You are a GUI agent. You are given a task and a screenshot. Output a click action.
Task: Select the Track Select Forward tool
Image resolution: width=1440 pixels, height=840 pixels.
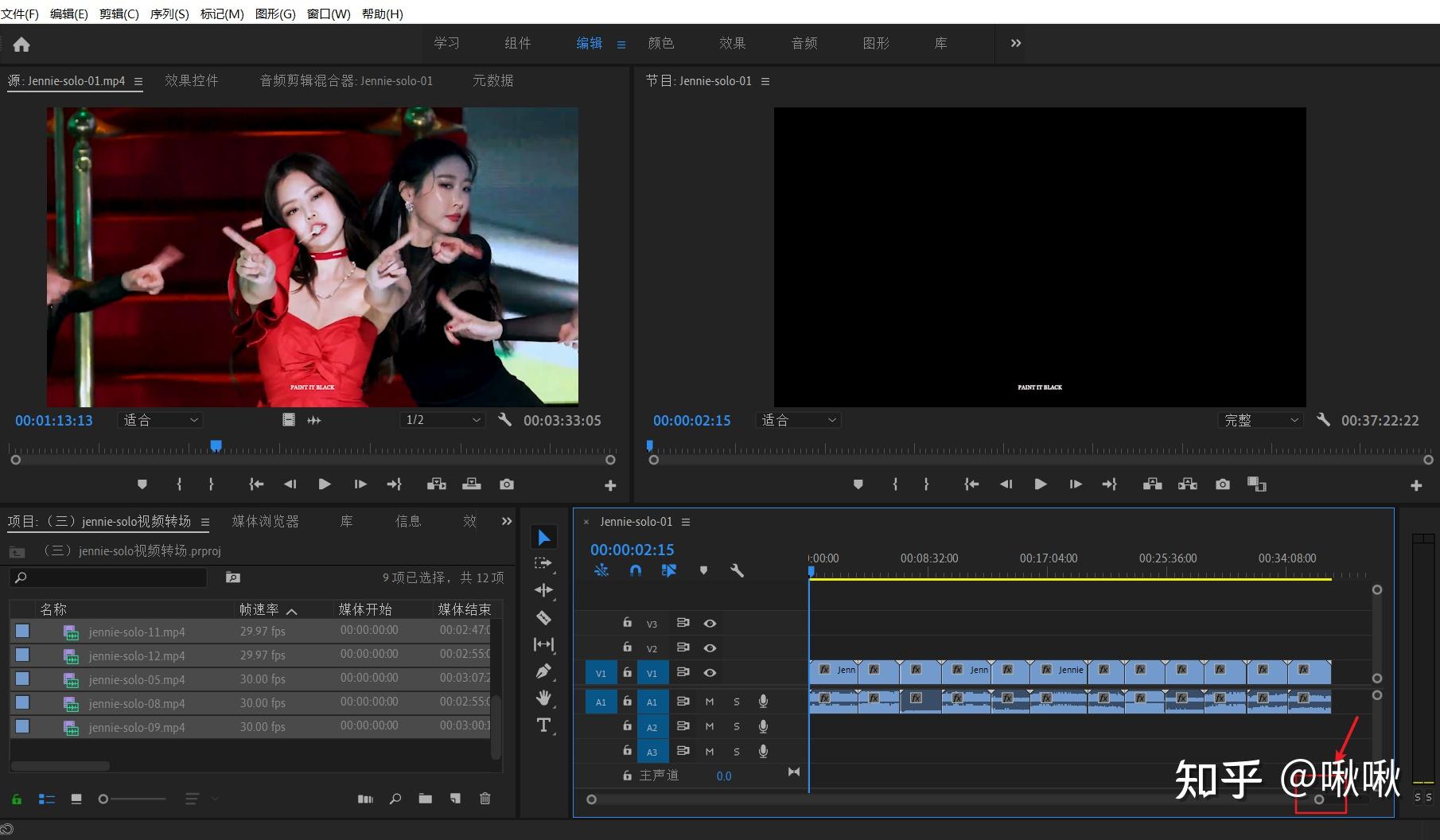point(543,563)
